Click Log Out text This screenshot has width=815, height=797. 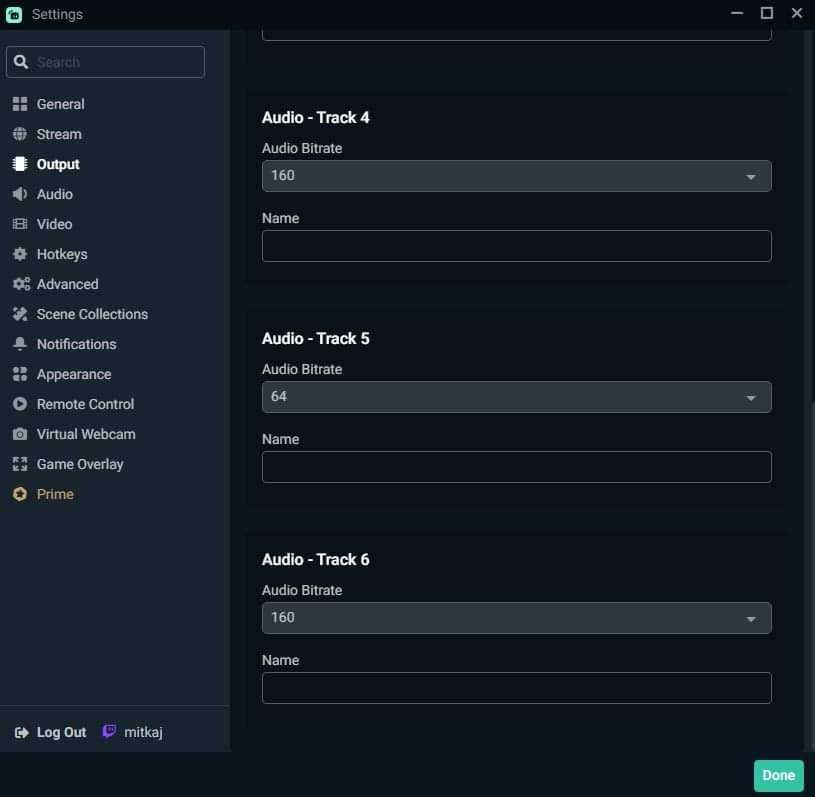tap(61, 732)
